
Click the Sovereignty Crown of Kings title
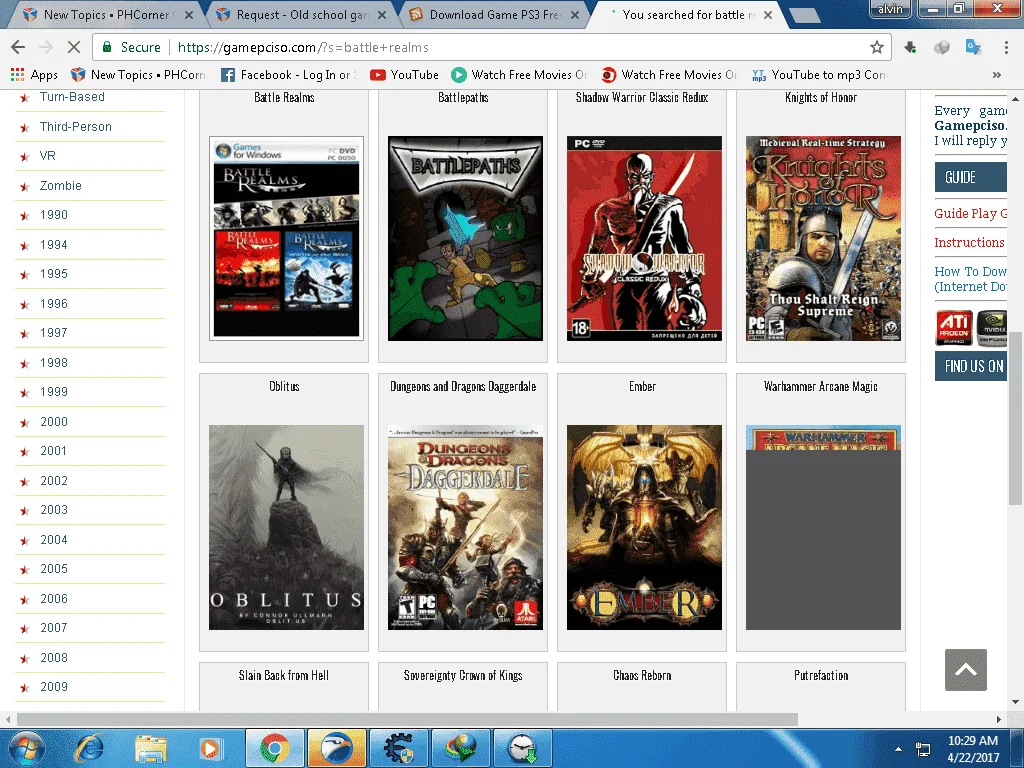pyautogui.click(x=463, y=675)
